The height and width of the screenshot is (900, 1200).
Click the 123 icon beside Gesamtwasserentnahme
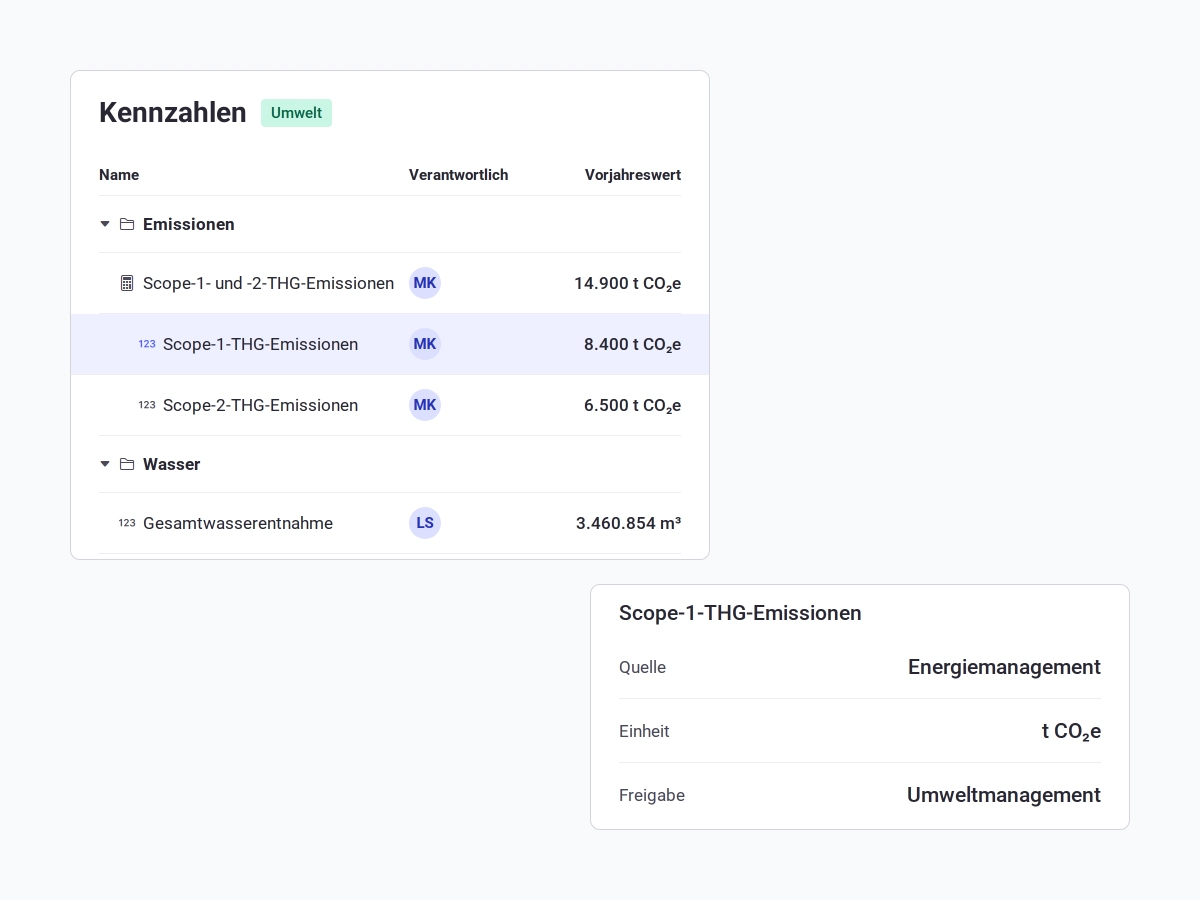point(127,523)
